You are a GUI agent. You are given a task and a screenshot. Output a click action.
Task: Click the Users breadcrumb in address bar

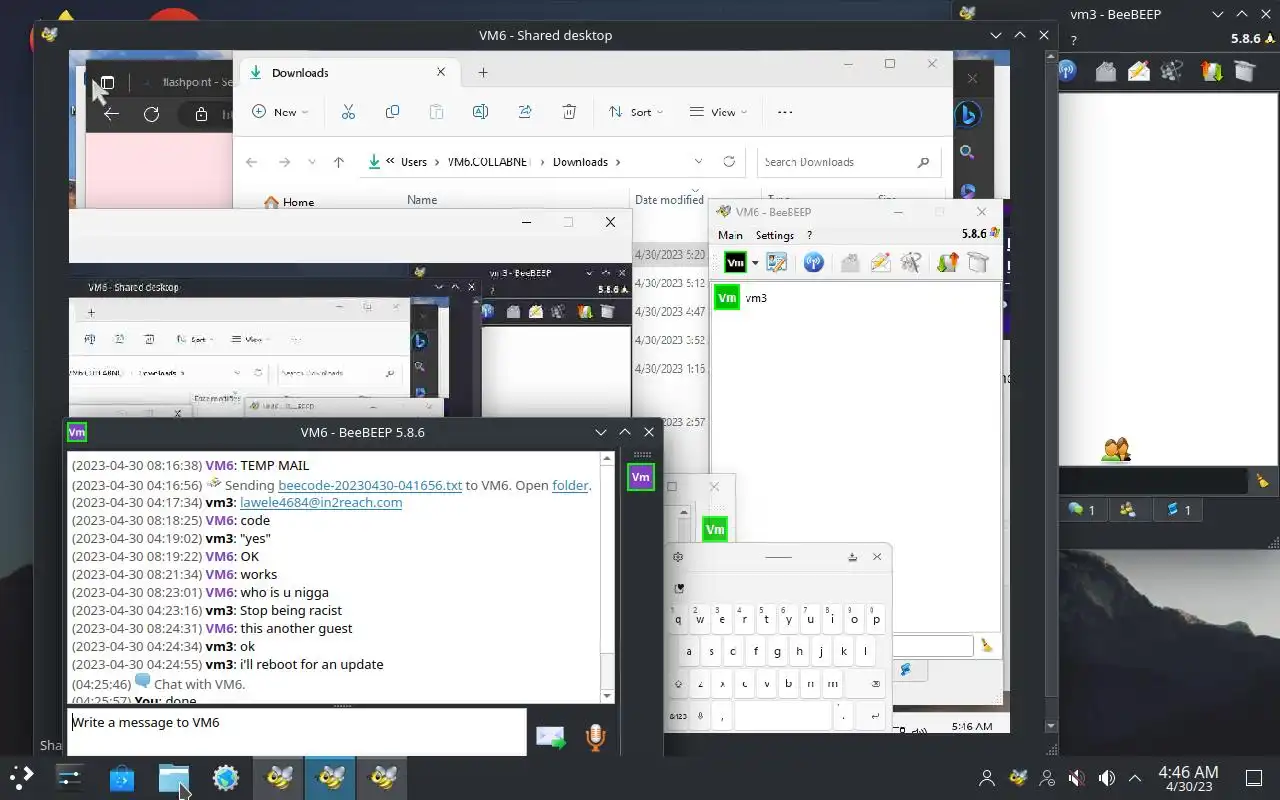coord(414,162)
